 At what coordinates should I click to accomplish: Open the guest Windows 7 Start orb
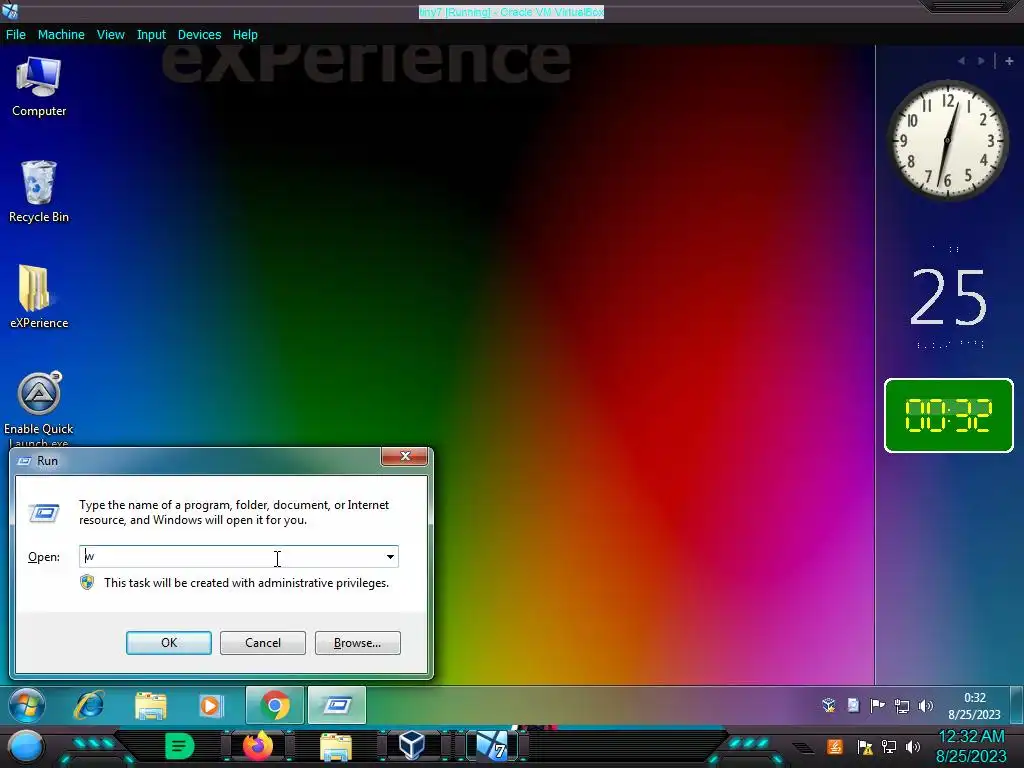27,705
